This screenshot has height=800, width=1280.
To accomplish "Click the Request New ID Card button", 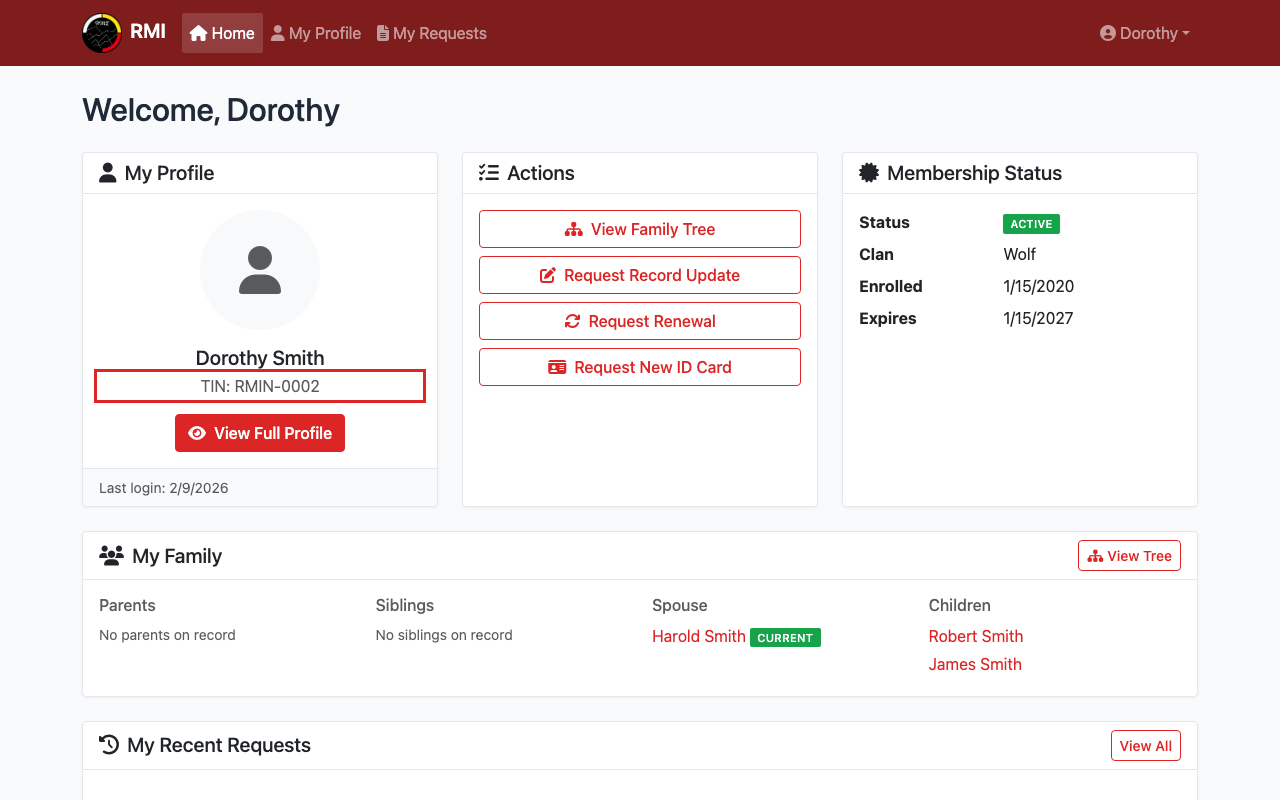I will coord(640,367).
